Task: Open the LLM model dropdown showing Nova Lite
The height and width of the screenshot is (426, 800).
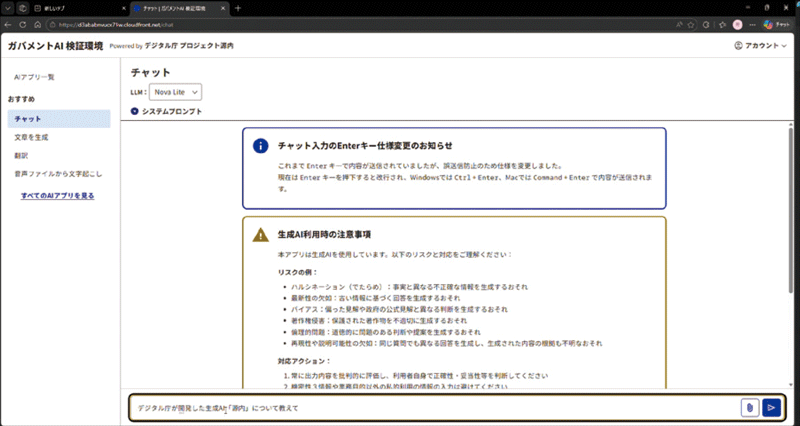Action: (x=176, y=92)
